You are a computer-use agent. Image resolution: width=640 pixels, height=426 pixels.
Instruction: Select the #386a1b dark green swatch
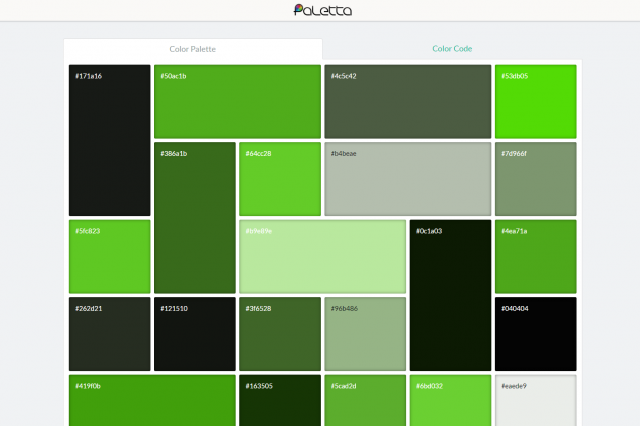[x=195, y=217]
